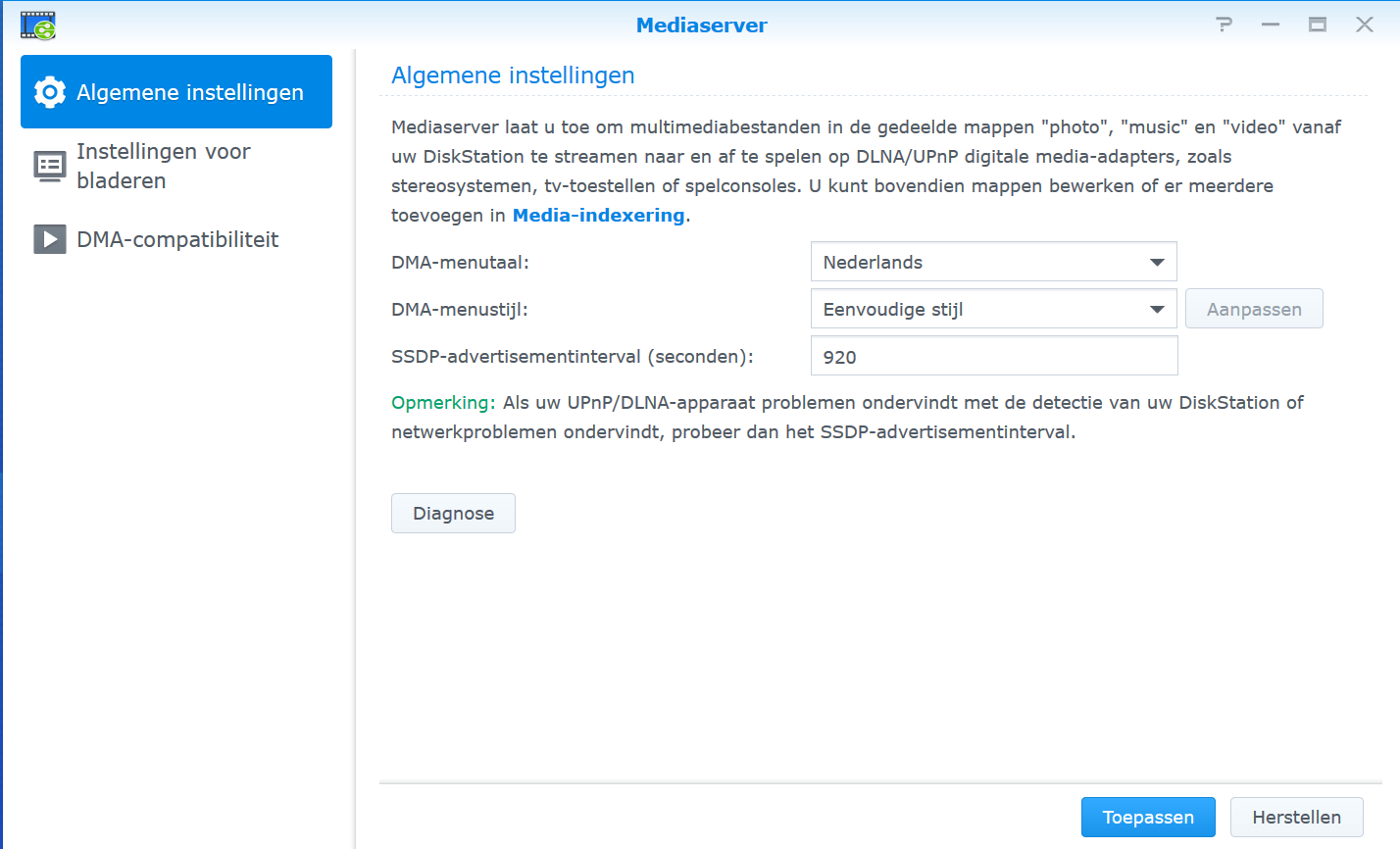
Task: Click the list icon beside Instellingen voor bladeren
Action: coord(50,166)
